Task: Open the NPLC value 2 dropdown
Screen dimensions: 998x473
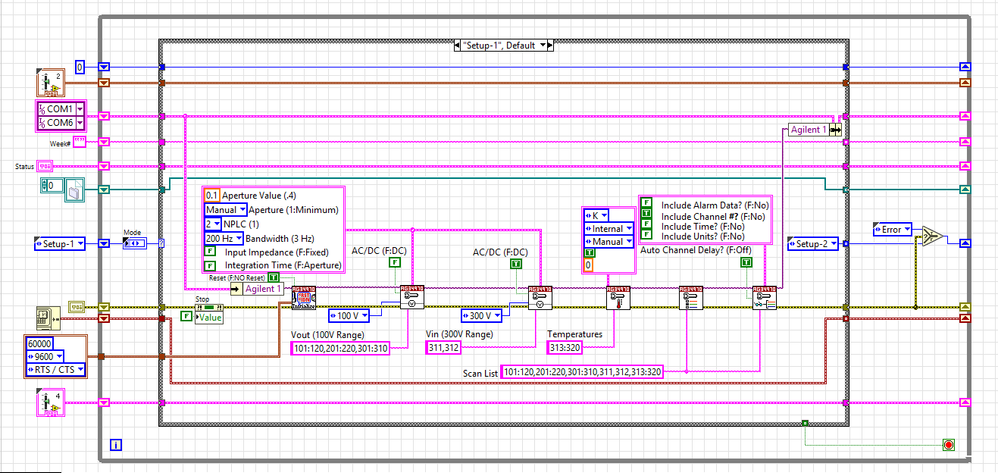Action: click(x=213, y=224)
